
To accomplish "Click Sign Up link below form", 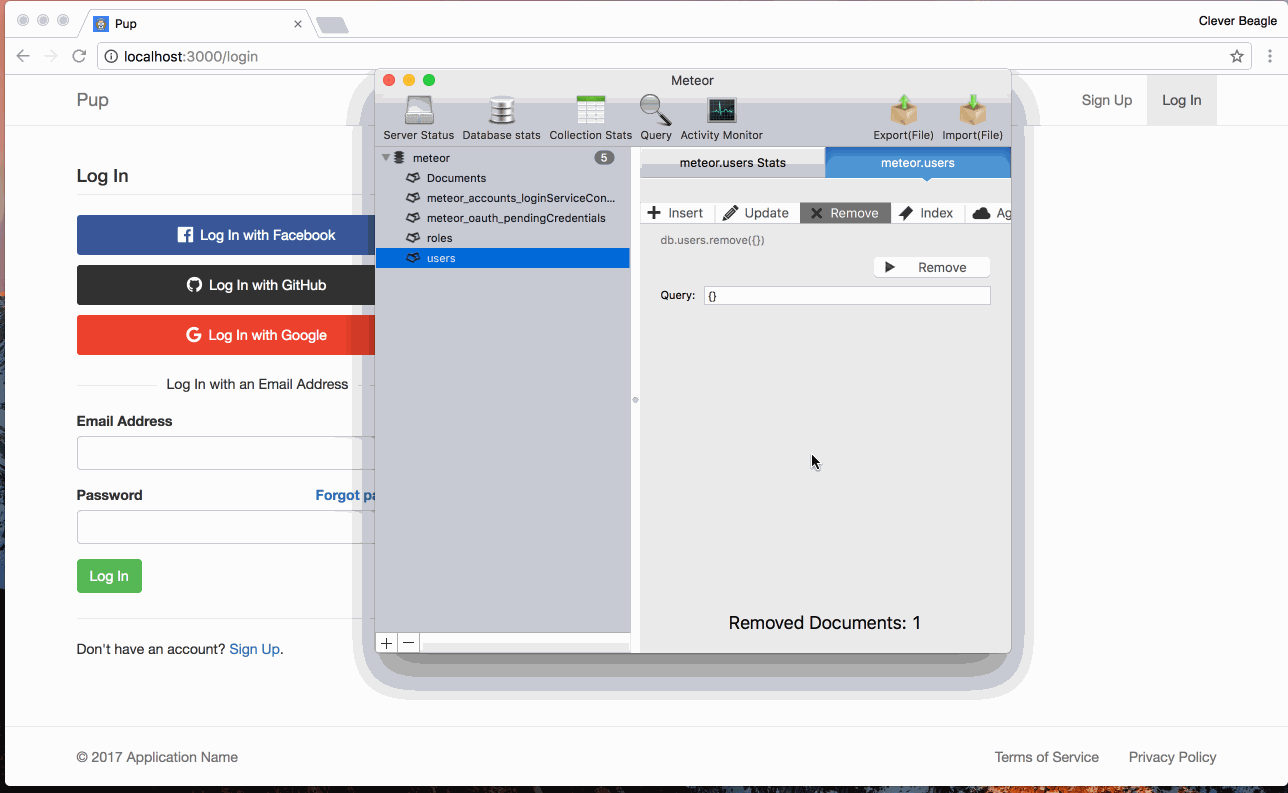I will pos(254,649).
